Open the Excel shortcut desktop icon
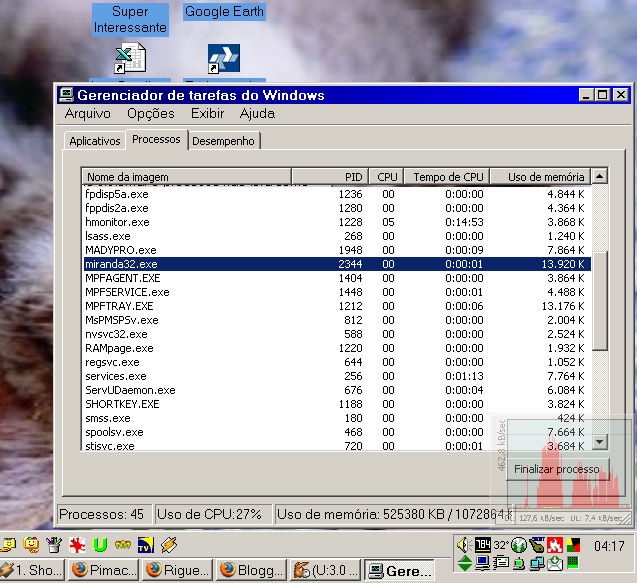 tap(130, 58)
